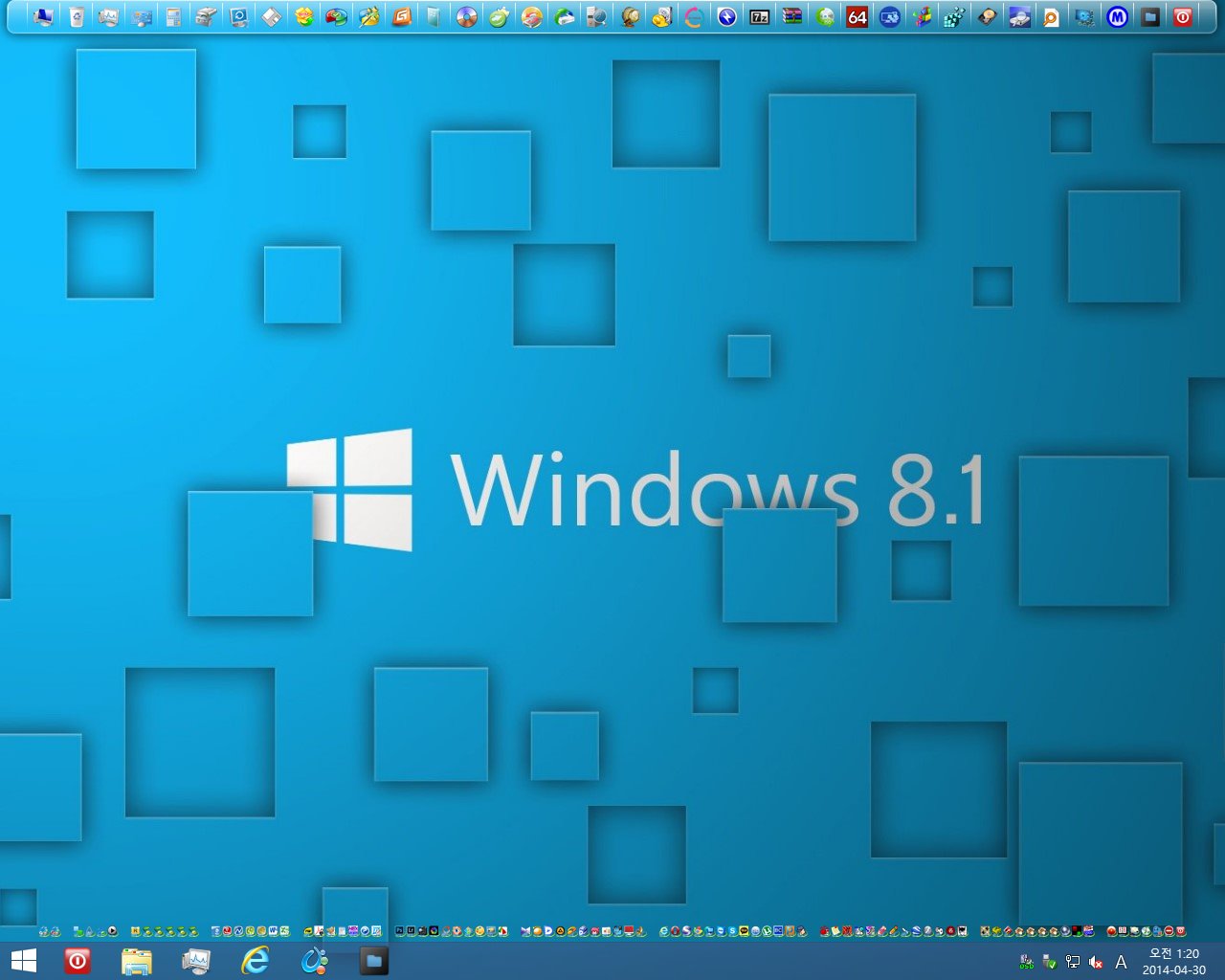Open the drive with magnifying glass icon
This screenshot has width=1225, height=980.
pos(1020,17)
